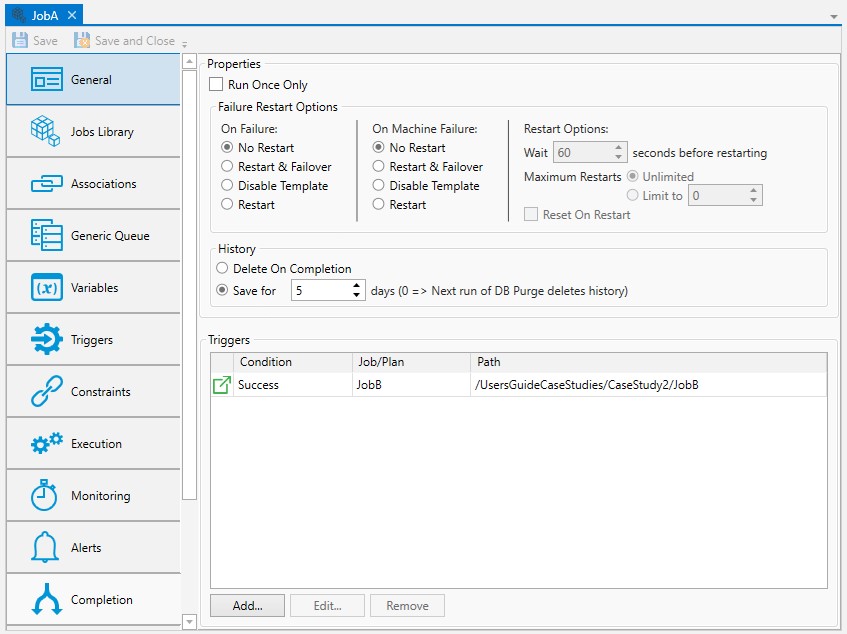Screen dimensions: 847x634
Task: Click the Variables (x) icon
Action: coord(46,288)
